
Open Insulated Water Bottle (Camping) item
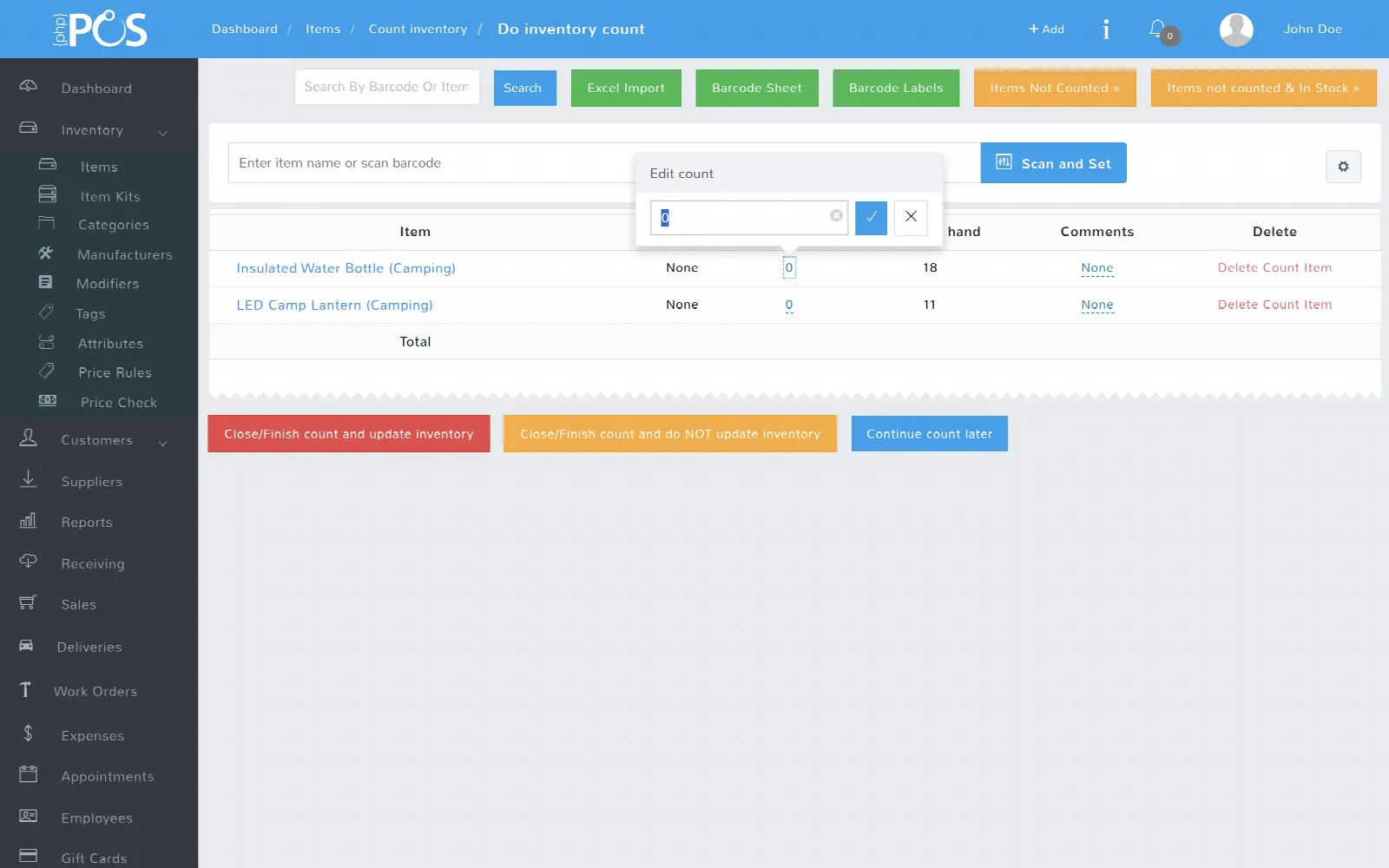(346, 268)
